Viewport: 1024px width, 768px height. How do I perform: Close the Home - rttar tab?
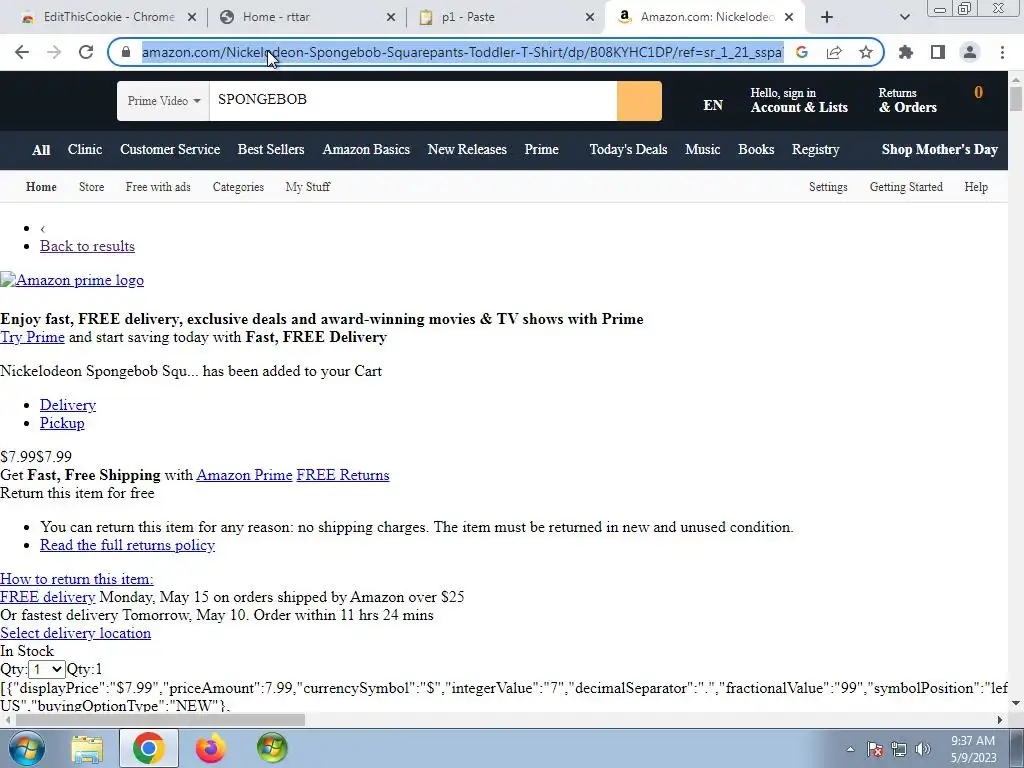[391, 17]
